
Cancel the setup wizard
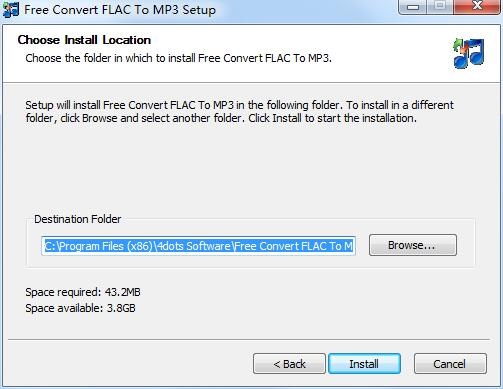click(450, 364)
